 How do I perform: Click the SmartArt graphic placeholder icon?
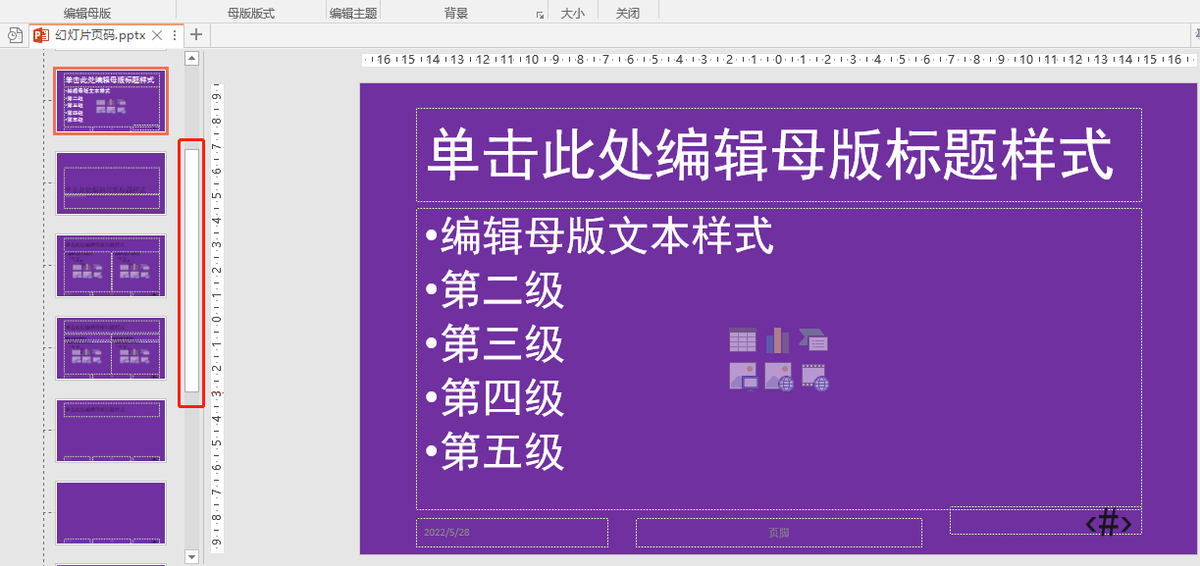[x=814, y=340]
